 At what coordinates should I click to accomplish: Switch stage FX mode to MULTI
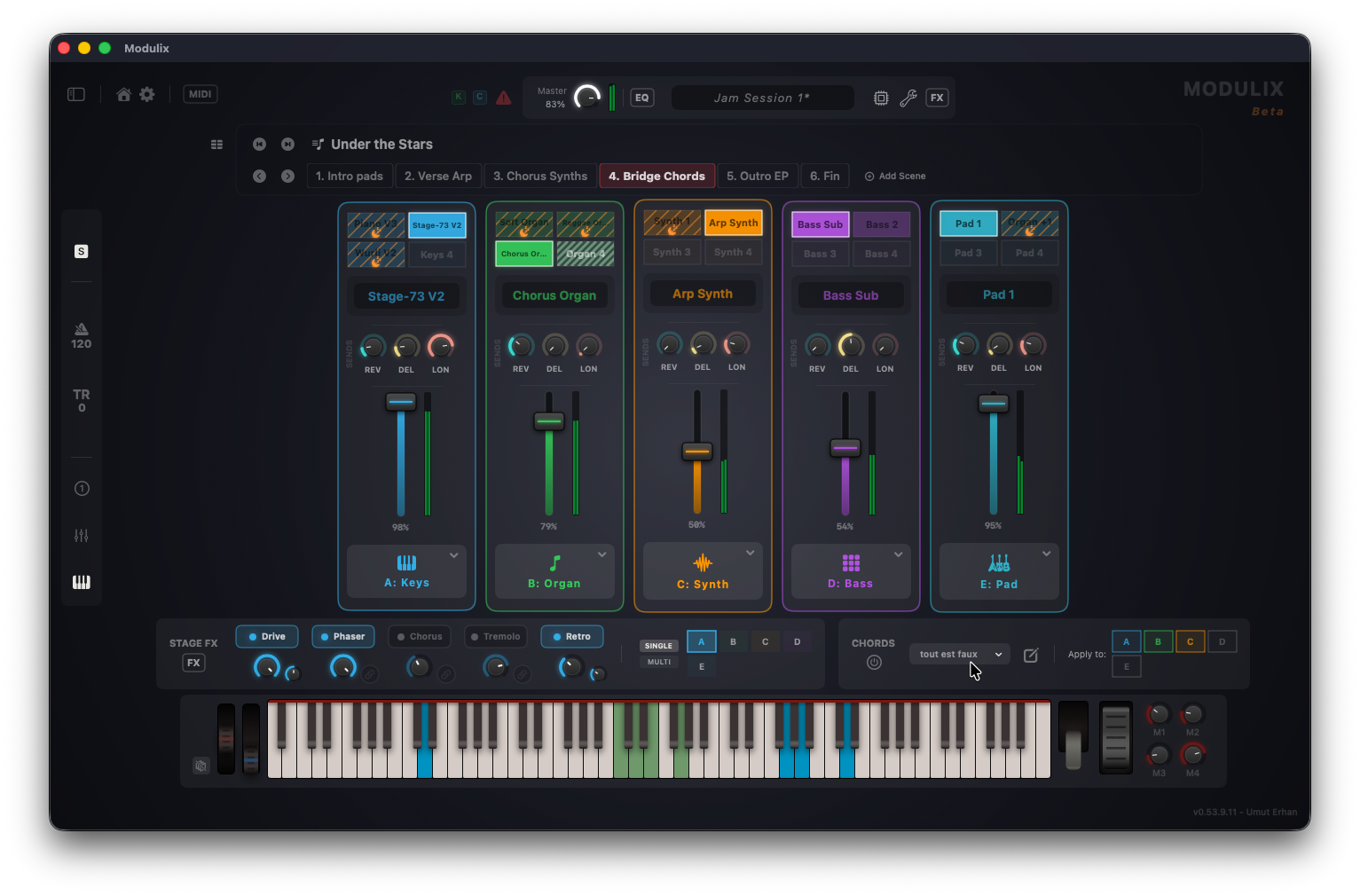[659, 662]
